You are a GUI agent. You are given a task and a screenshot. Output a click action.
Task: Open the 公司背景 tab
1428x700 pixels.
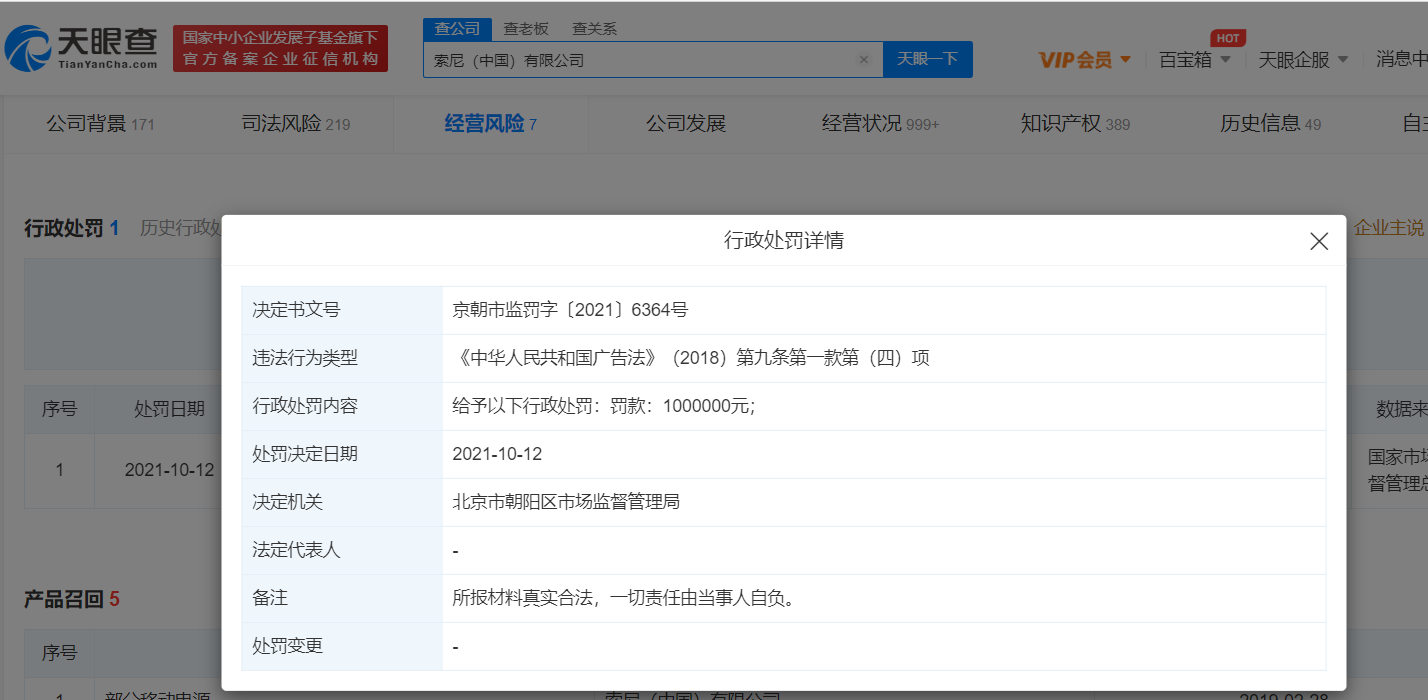[x=100, y=124]
